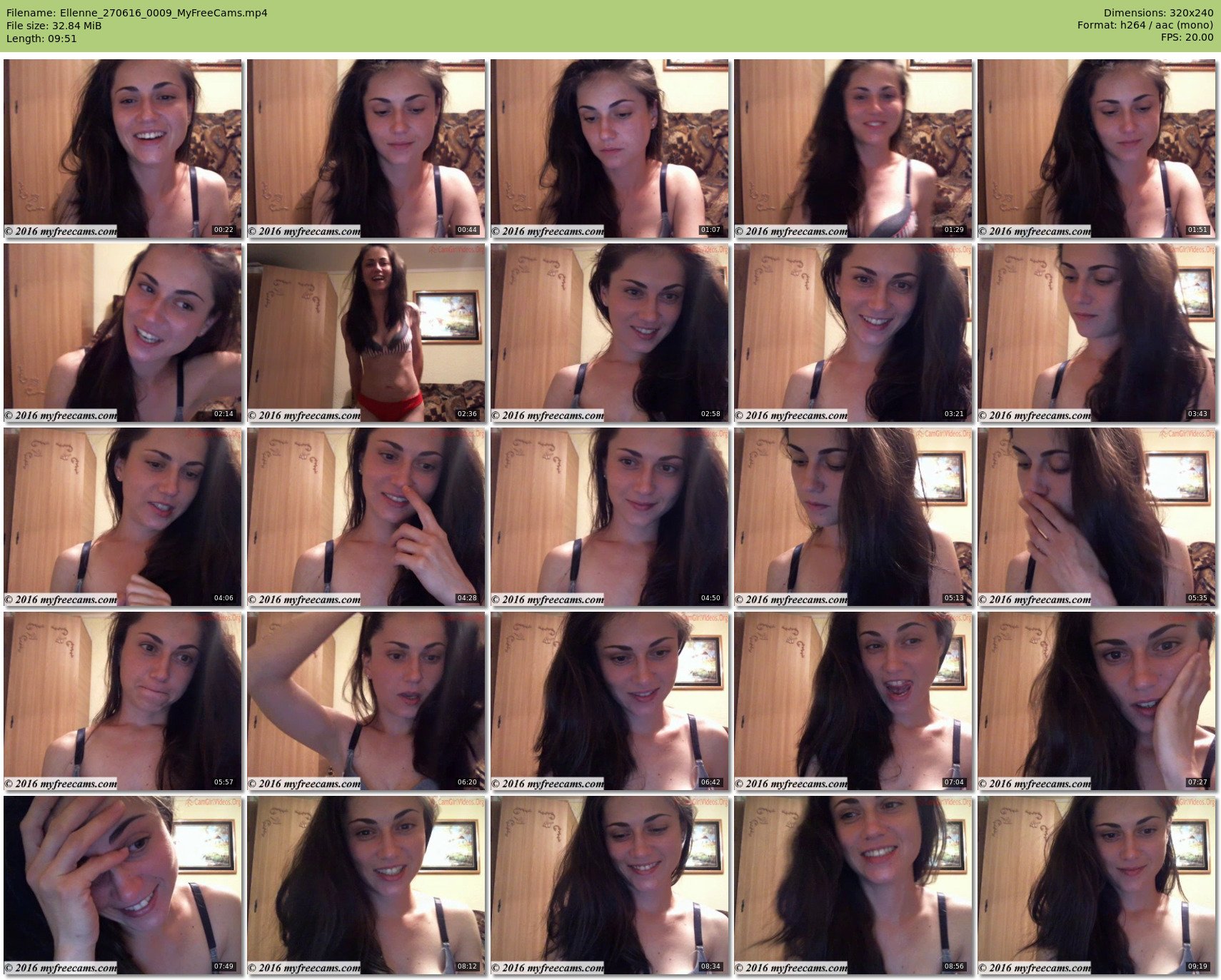Open the thumbnail at timestamp 00:44
Screen dimensions: 1221x980
366,148
